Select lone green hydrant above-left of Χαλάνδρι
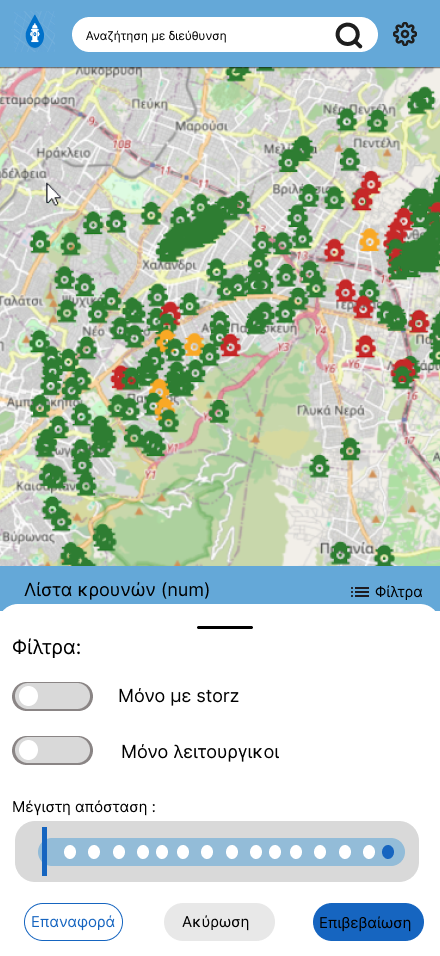 (151, 213)
